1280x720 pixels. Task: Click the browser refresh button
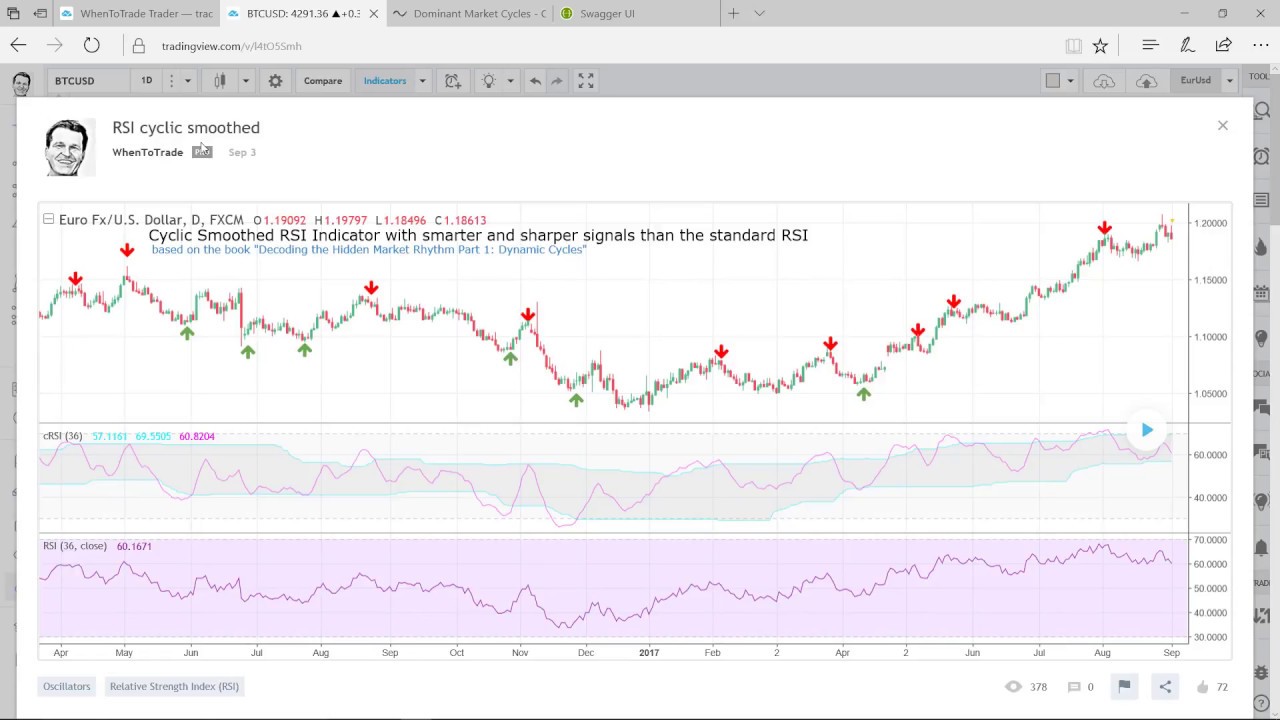91,45
